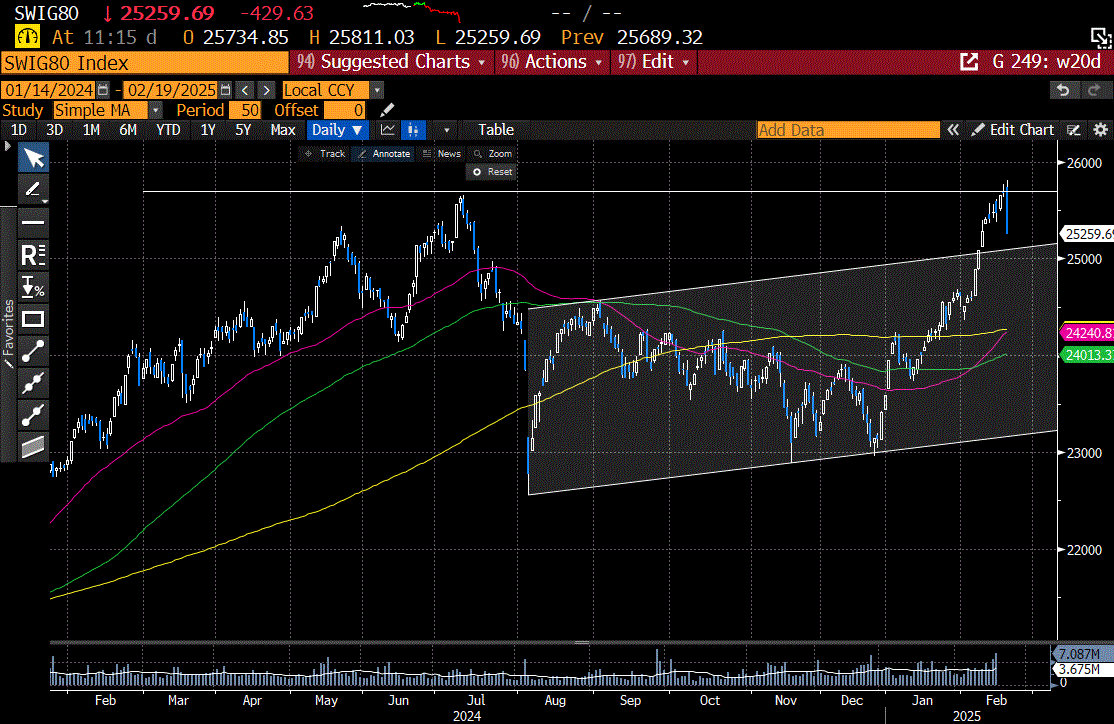This screenshot has height=724, width=1114.
Task: Select 1M time range
Action: click(91, 130)
